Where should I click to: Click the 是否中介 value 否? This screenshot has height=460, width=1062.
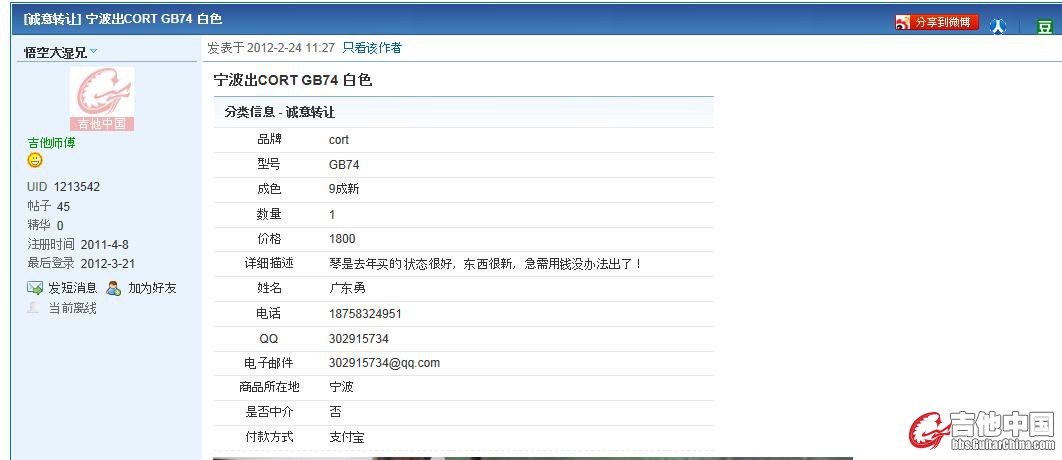(335, 413)
